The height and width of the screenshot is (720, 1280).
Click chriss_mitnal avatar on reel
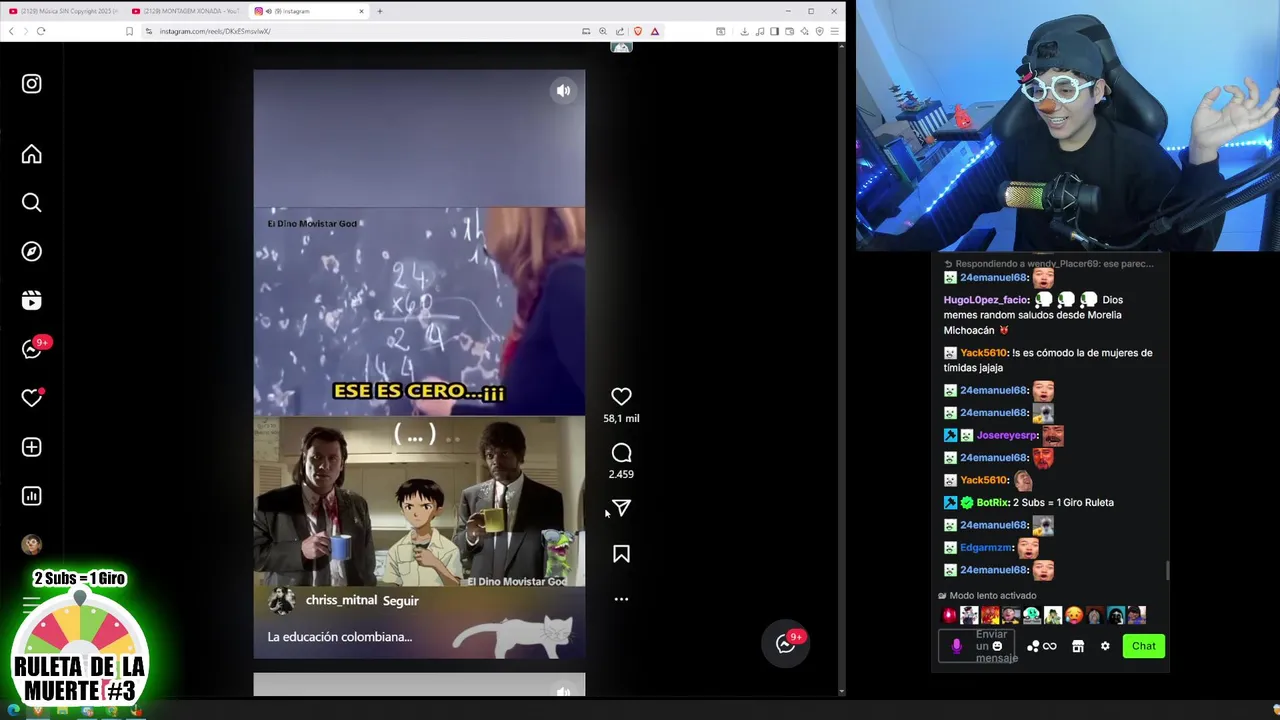(x=282, y=601)
